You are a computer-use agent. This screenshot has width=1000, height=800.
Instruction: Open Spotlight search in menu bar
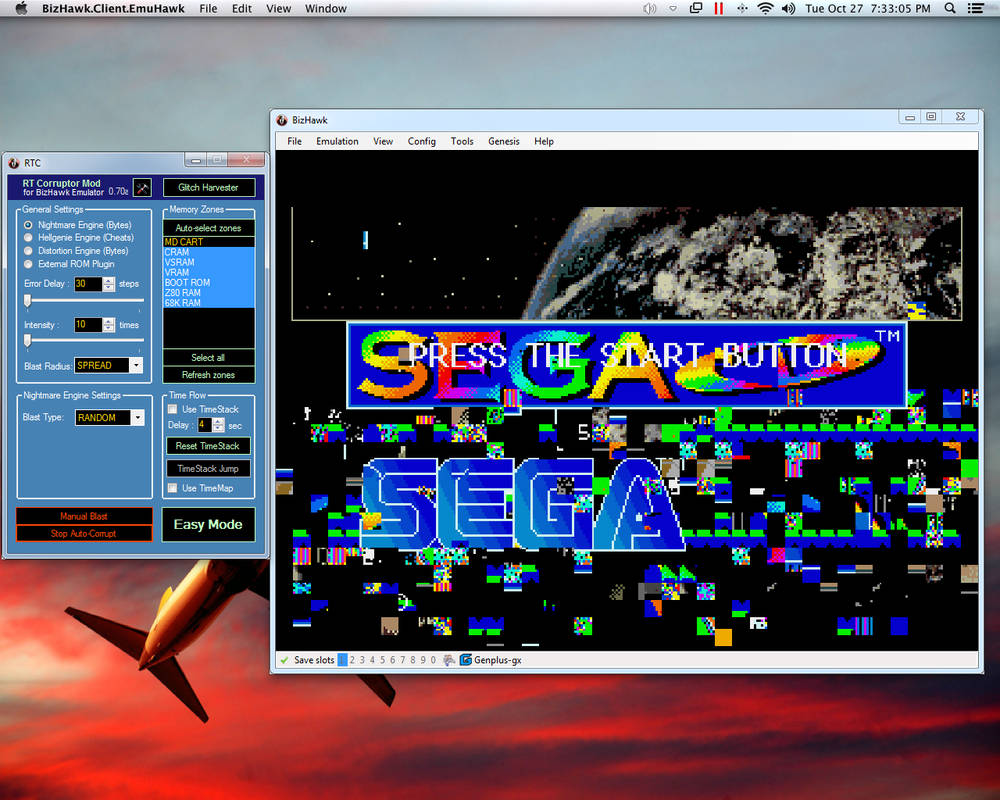(950, 8)
